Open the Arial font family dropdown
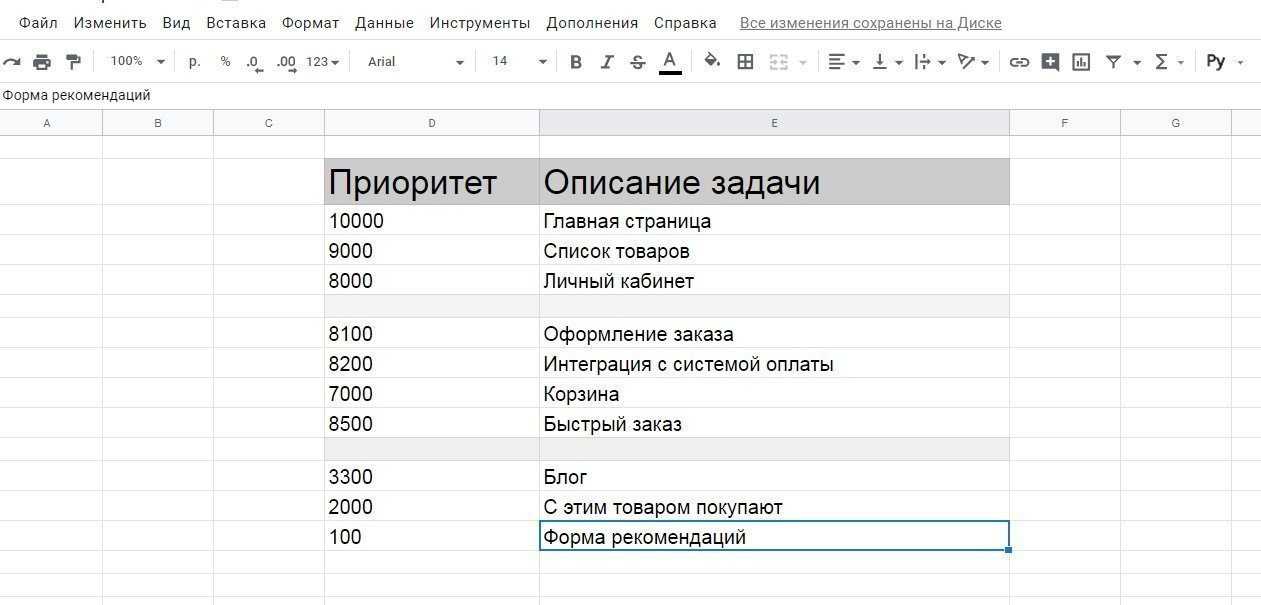 [x=415, y=62]
